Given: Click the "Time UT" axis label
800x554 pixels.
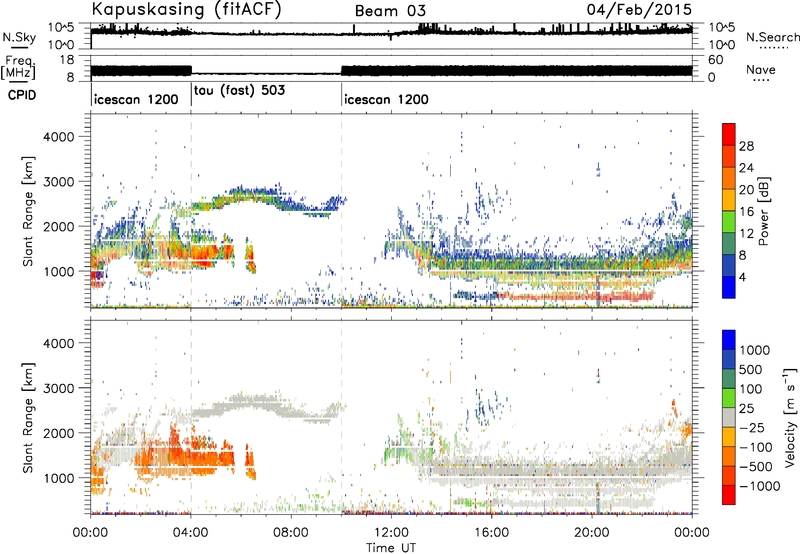Looking at the screenshot, I should (391, 547).
